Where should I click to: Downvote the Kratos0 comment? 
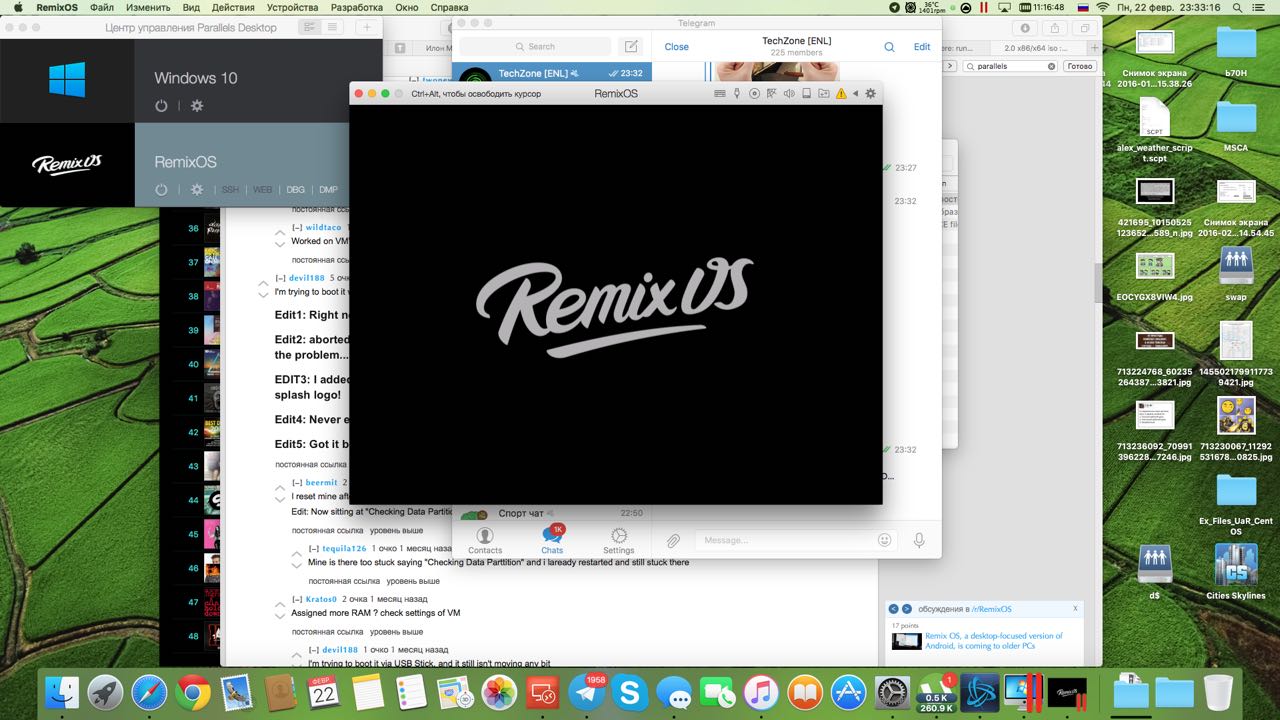click(x=280, y=616)
